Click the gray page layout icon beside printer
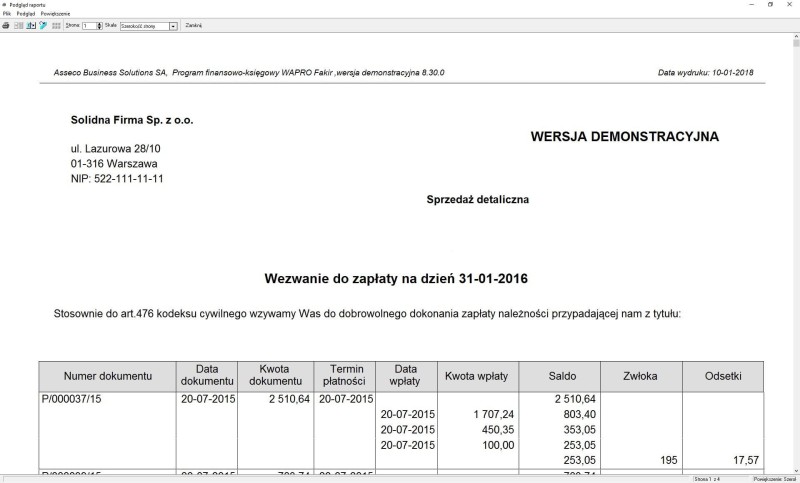 coord(18,25)
